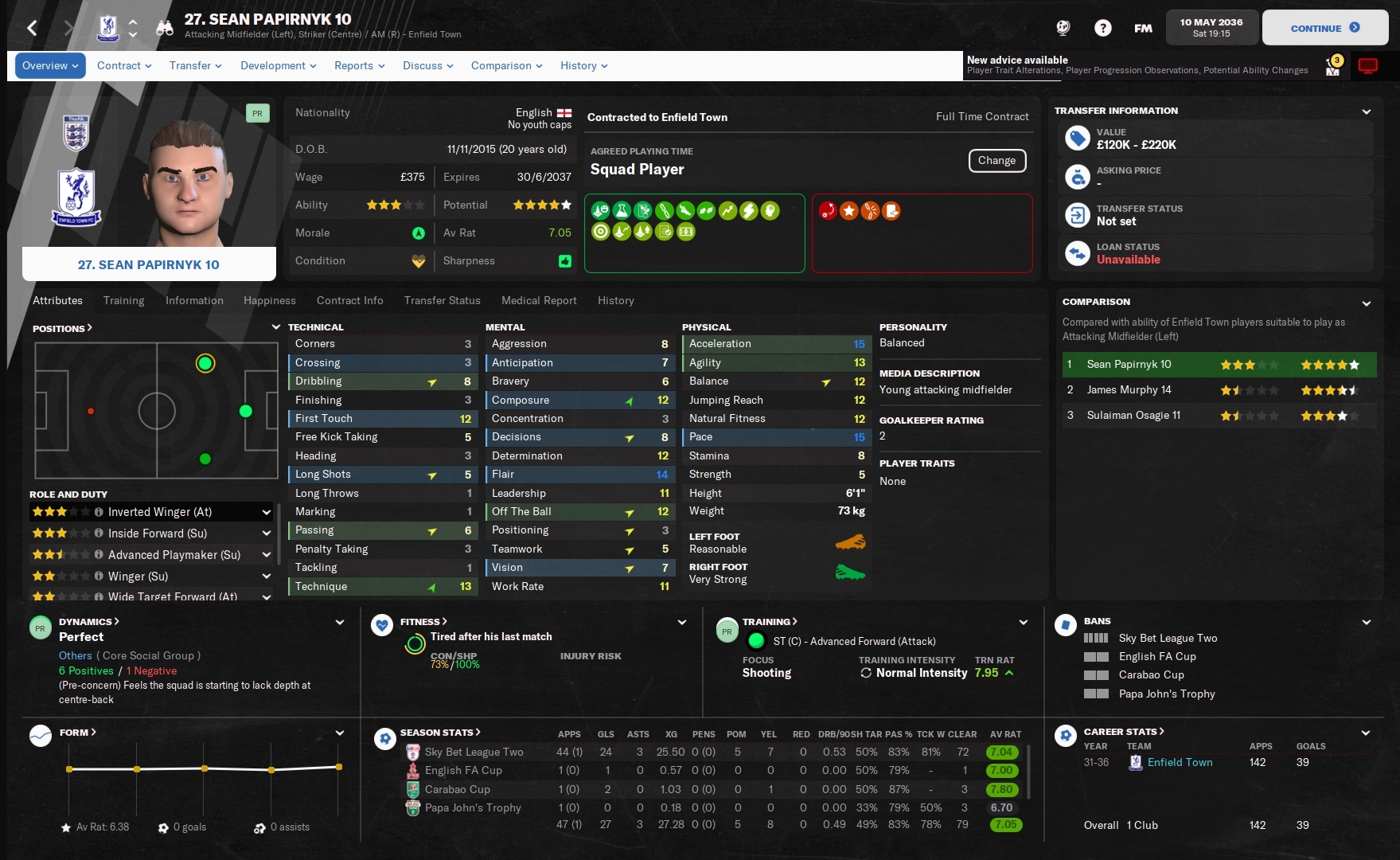Open Enfield Town link in Career Stats

[1180, 763]
